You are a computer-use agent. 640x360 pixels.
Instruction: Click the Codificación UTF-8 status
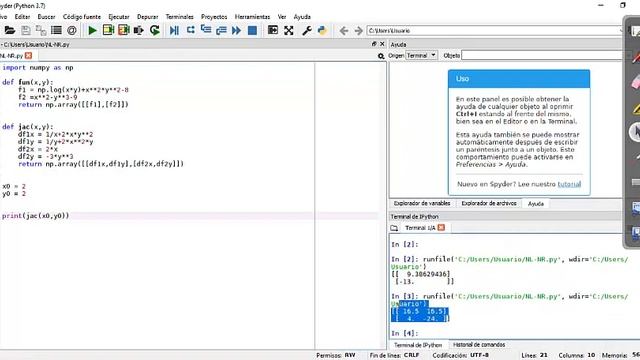point(460,356)
